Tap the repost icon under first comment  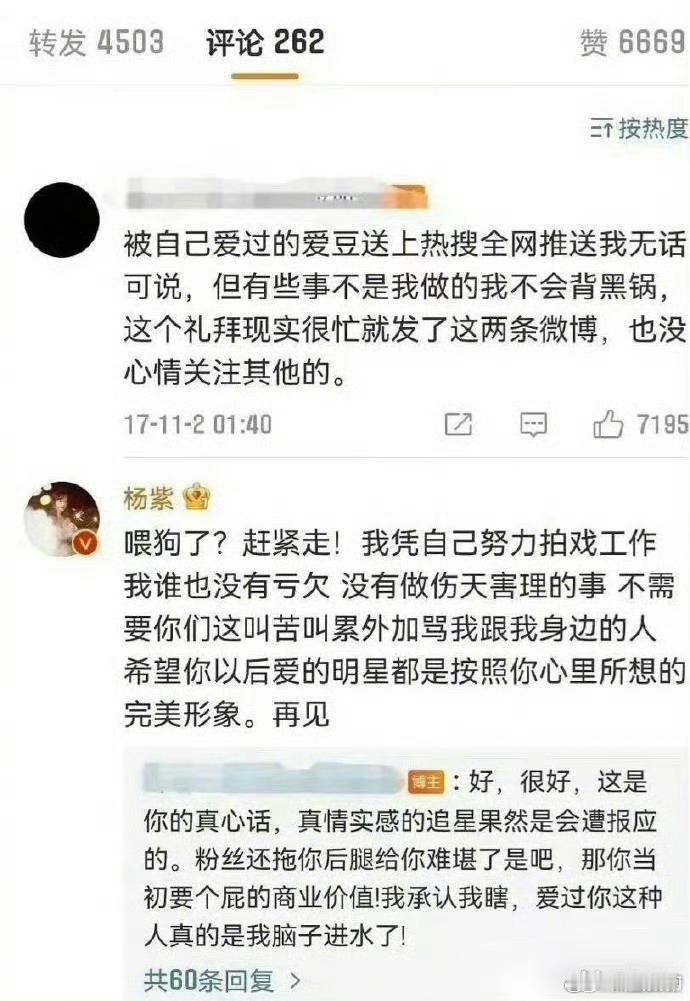point(458,424)
